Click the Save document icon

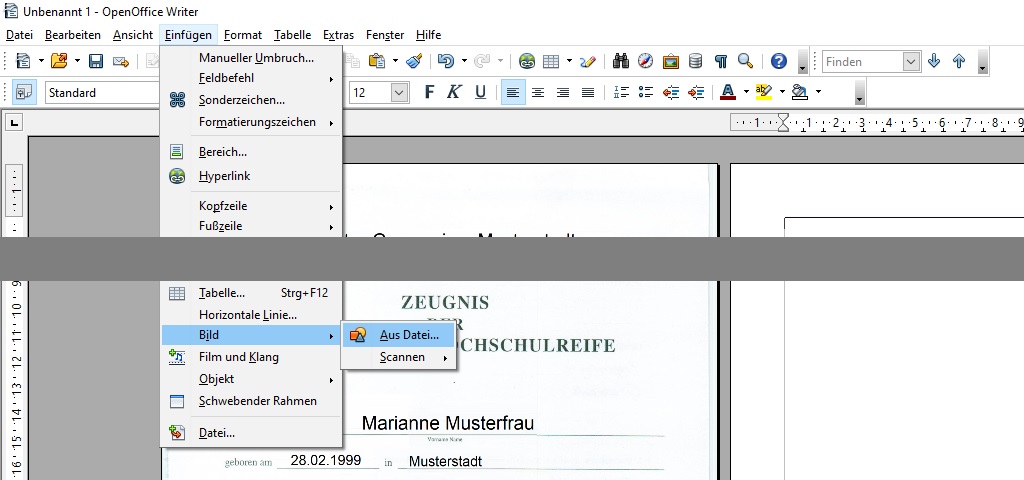tap(96, 61)
